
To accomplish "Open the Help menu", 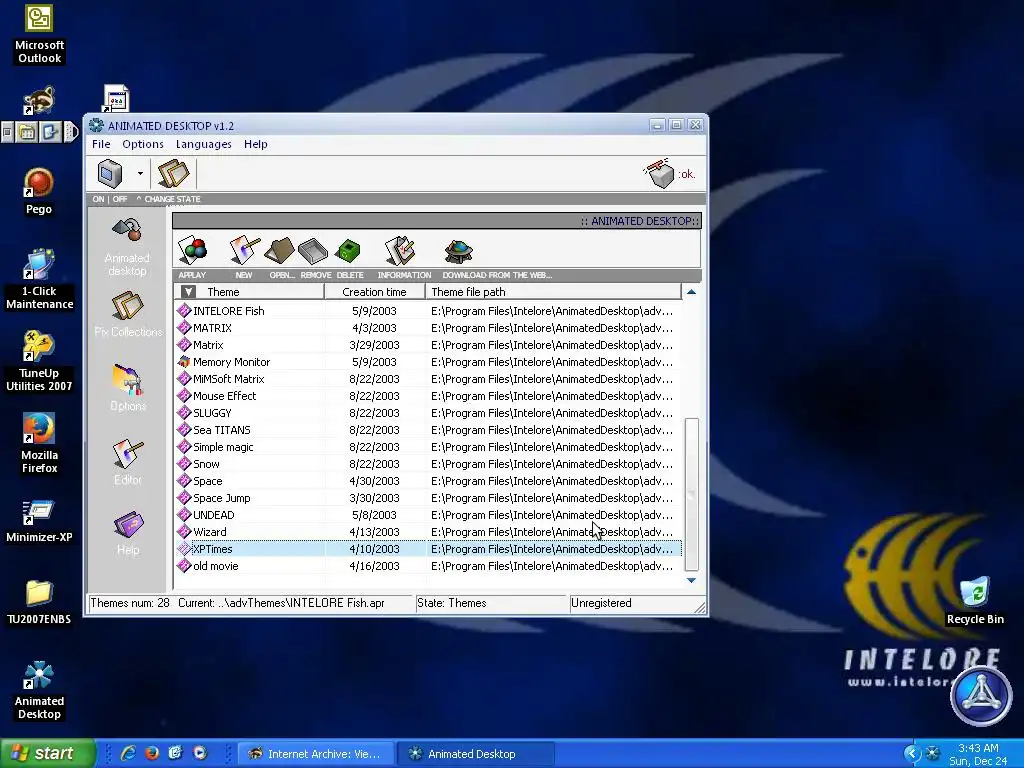I will (x=255, y=144).
